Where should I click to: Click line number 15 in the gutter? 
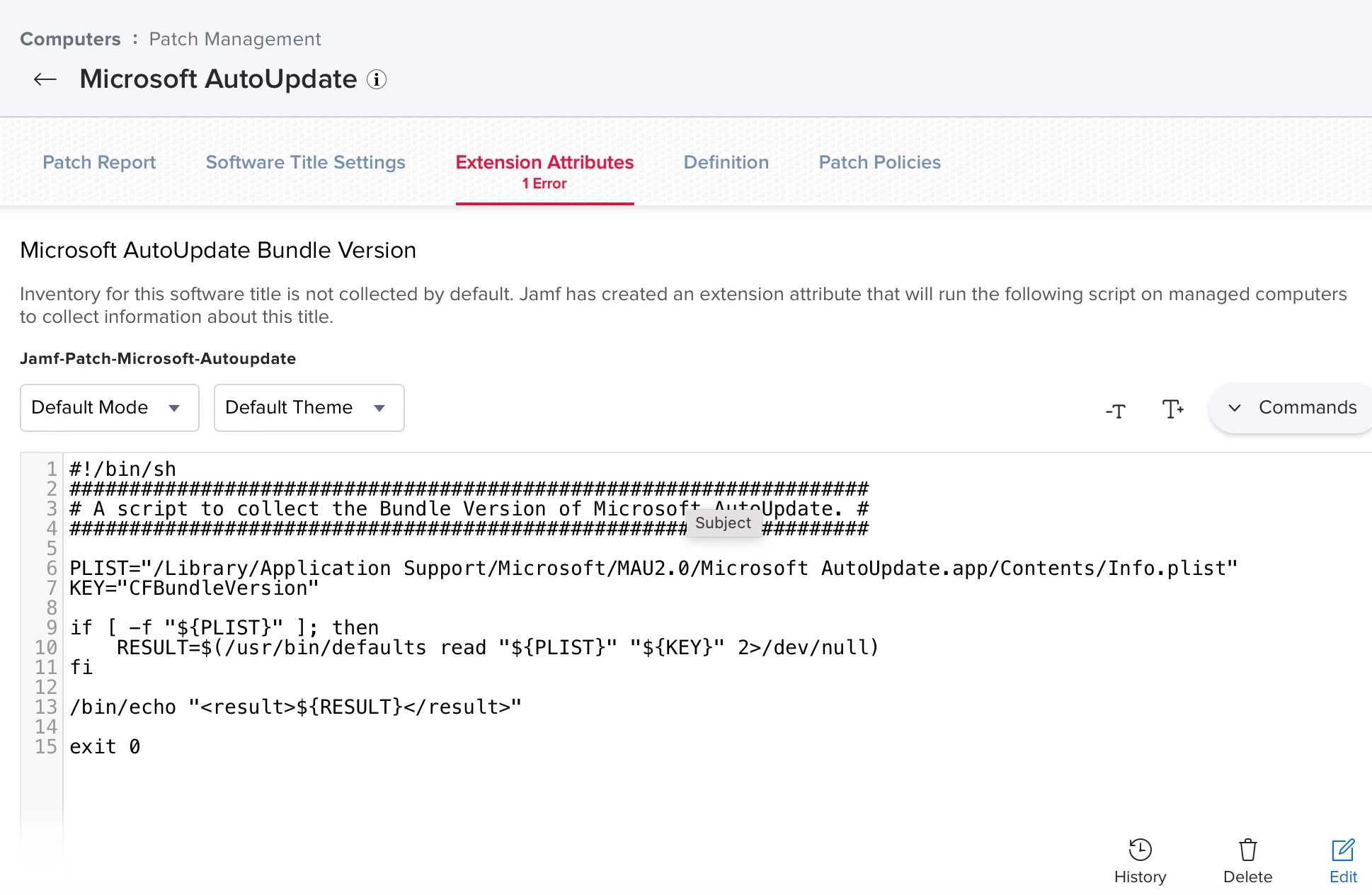46,746
